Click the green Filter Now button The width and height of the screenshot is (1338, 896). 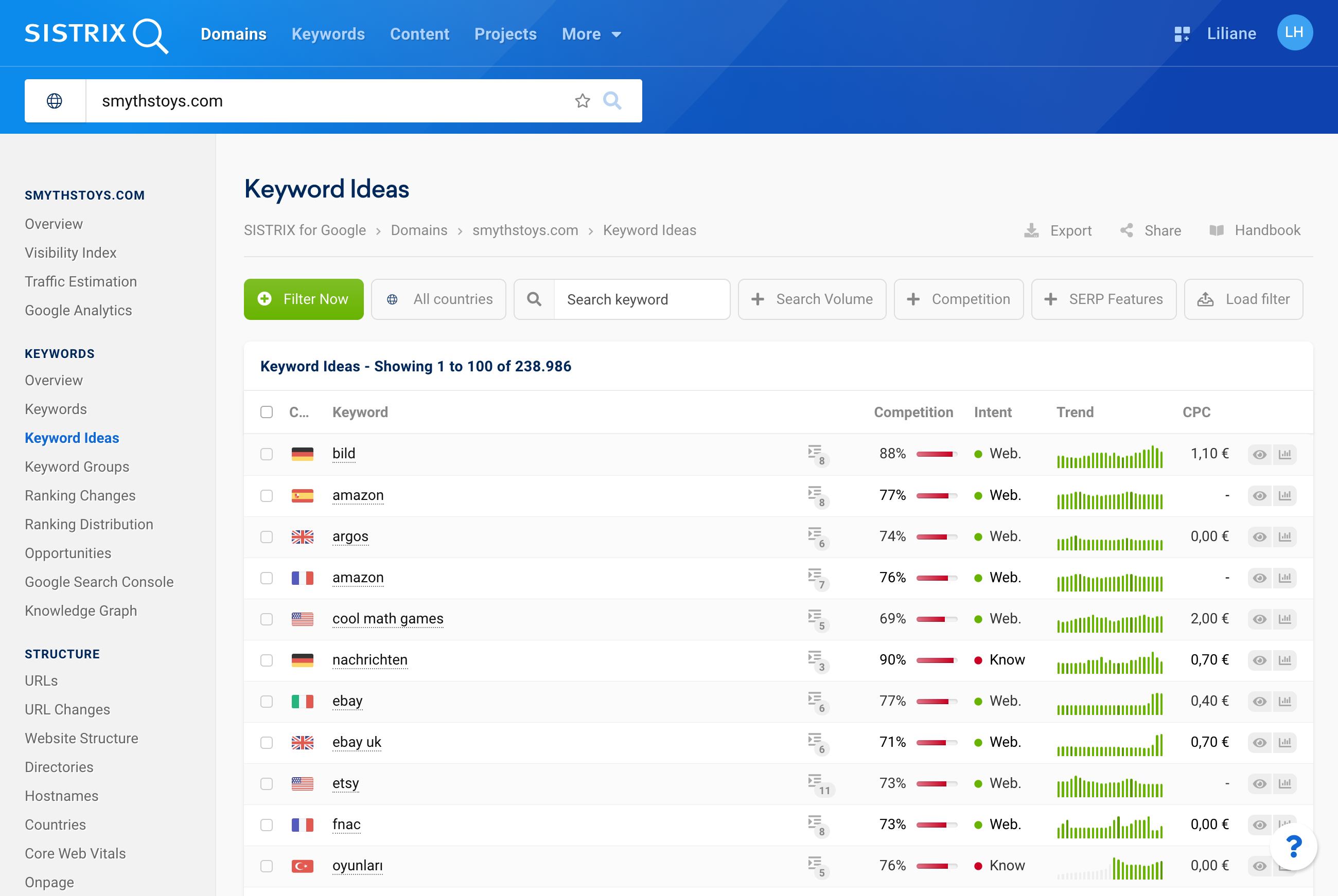[304, 299]
